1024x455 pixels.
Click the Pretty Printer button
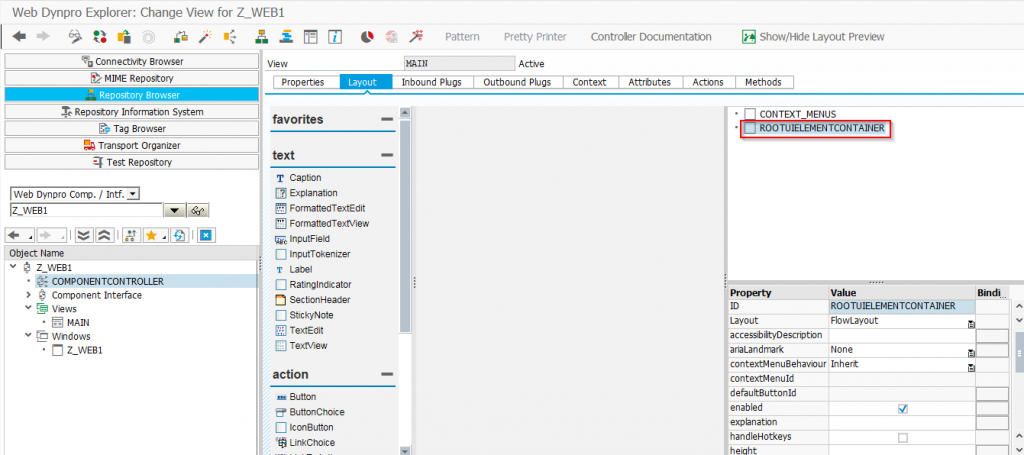[x=535, y=37]
